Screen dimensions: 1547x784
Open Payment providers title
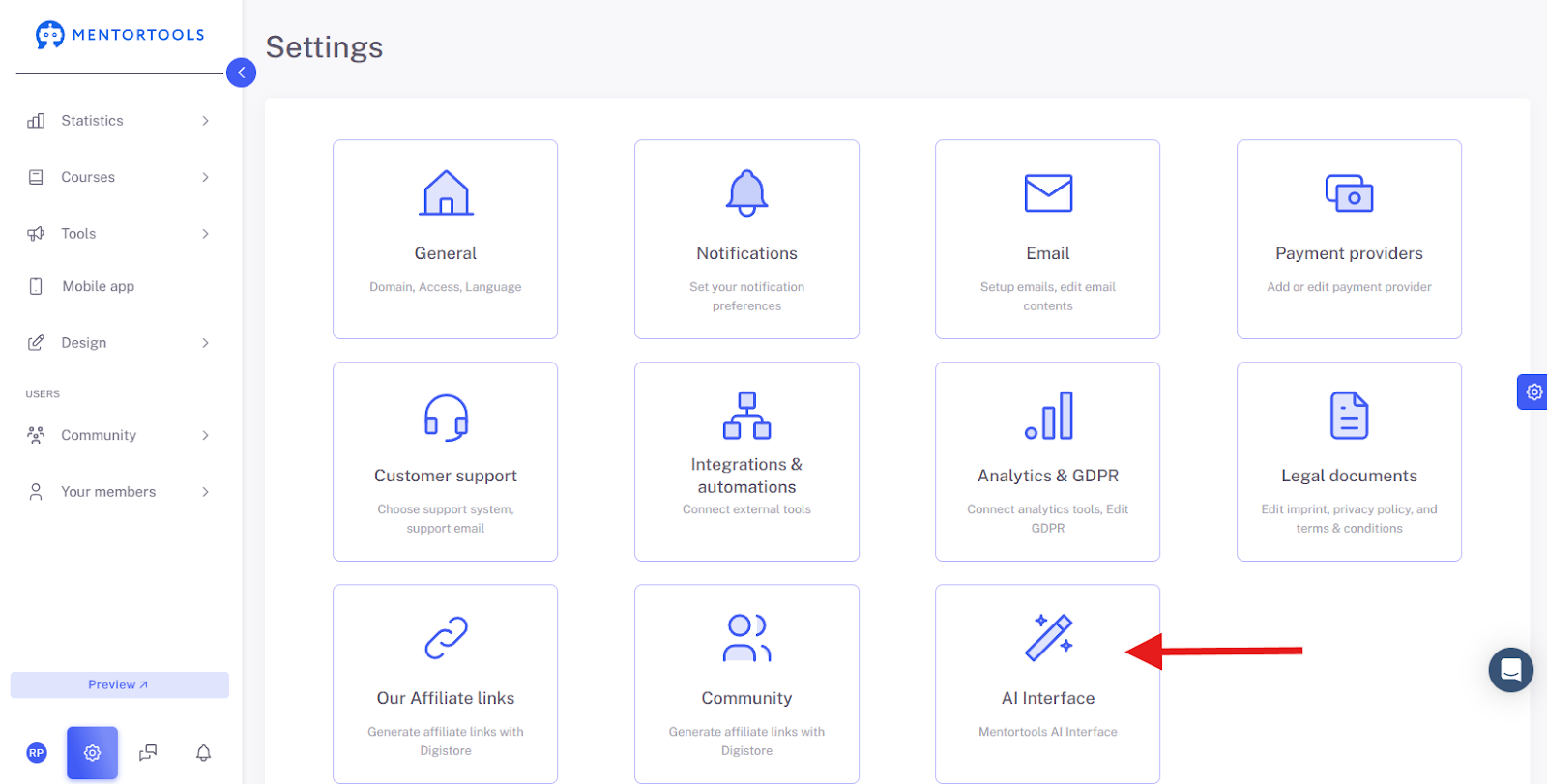pos(1349,253)
